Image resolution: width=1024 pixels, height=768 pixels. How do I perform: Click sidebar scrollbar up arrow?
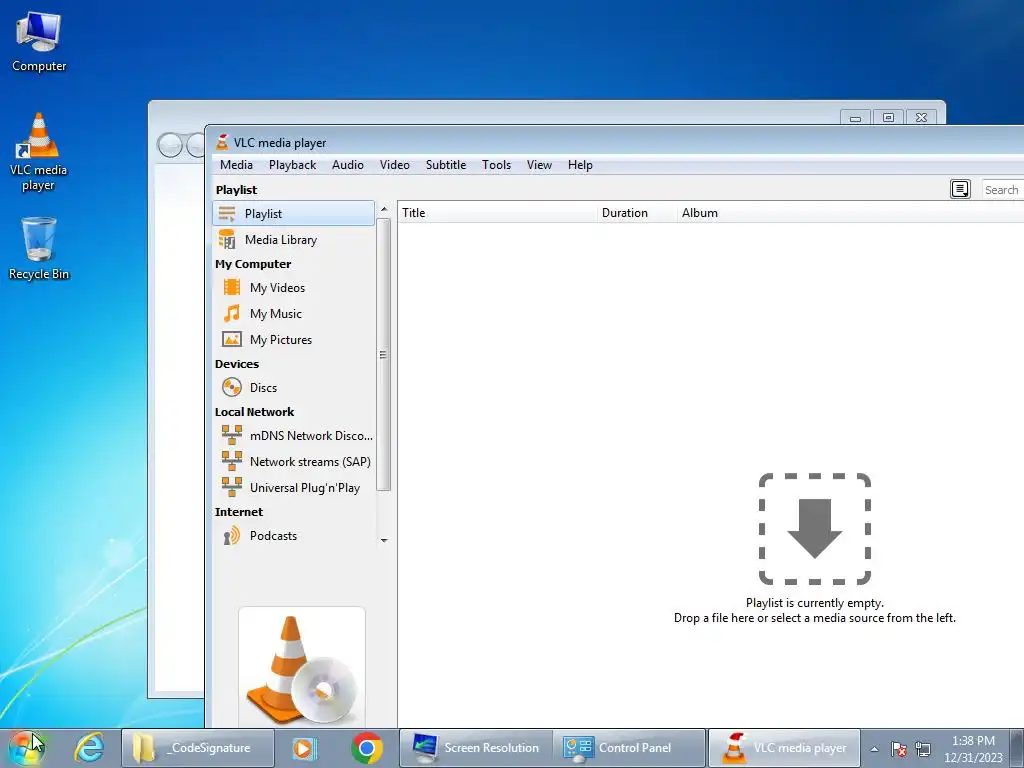pyautogui.click(x=384, y=209)
